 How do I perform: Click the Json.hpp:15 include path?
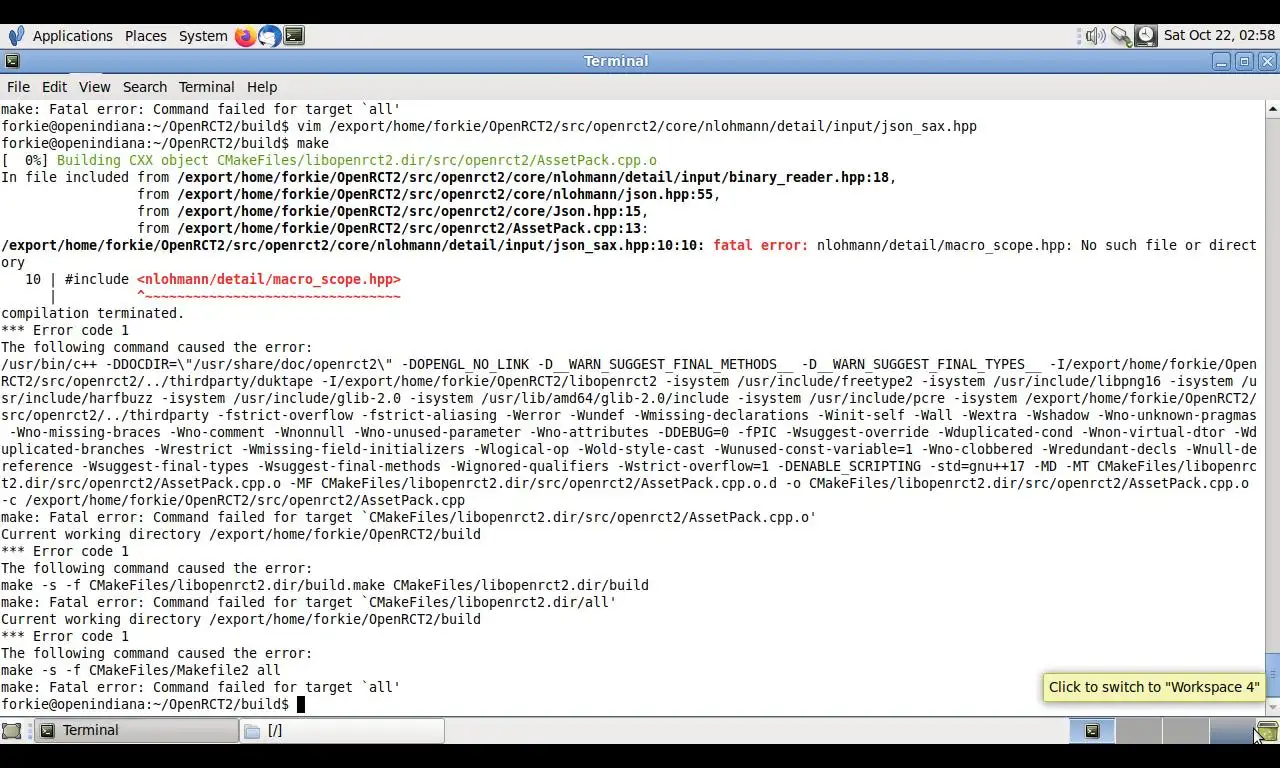(x=409, y=211)
